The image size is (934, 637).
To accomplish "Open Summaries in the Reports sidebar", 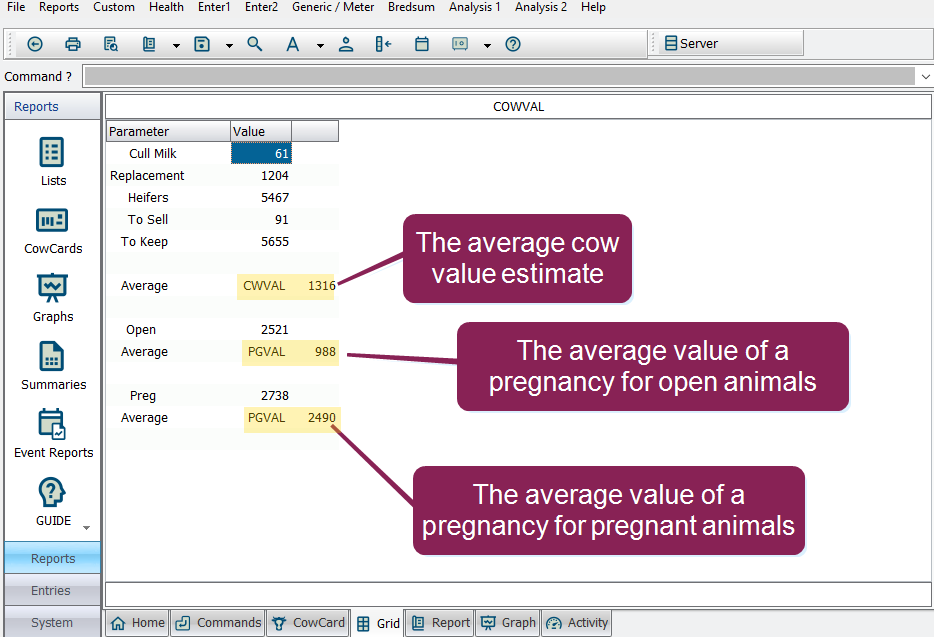I will point(53,366).
